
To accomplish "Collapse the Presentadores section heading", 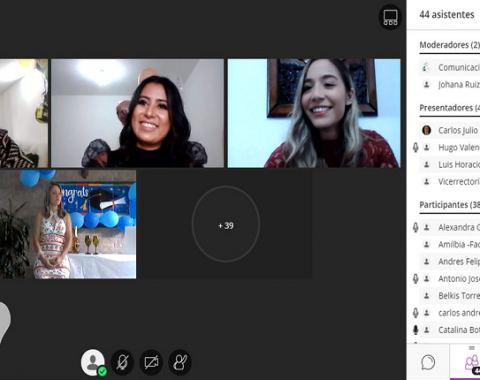I will click(x=449, y=108).
